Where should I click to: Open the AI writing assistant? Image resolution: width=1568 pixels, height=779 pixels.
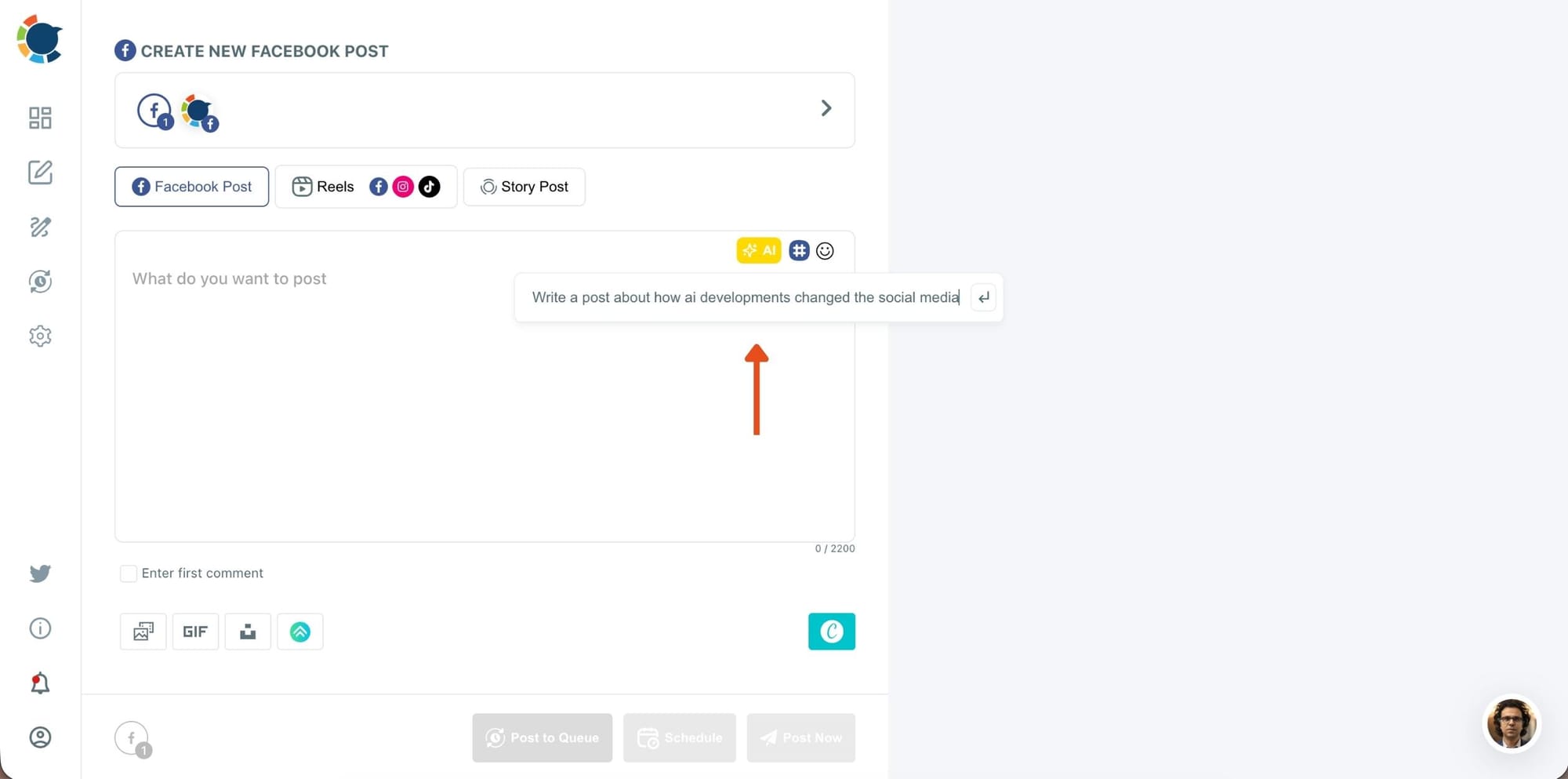[x=758, y=250]
